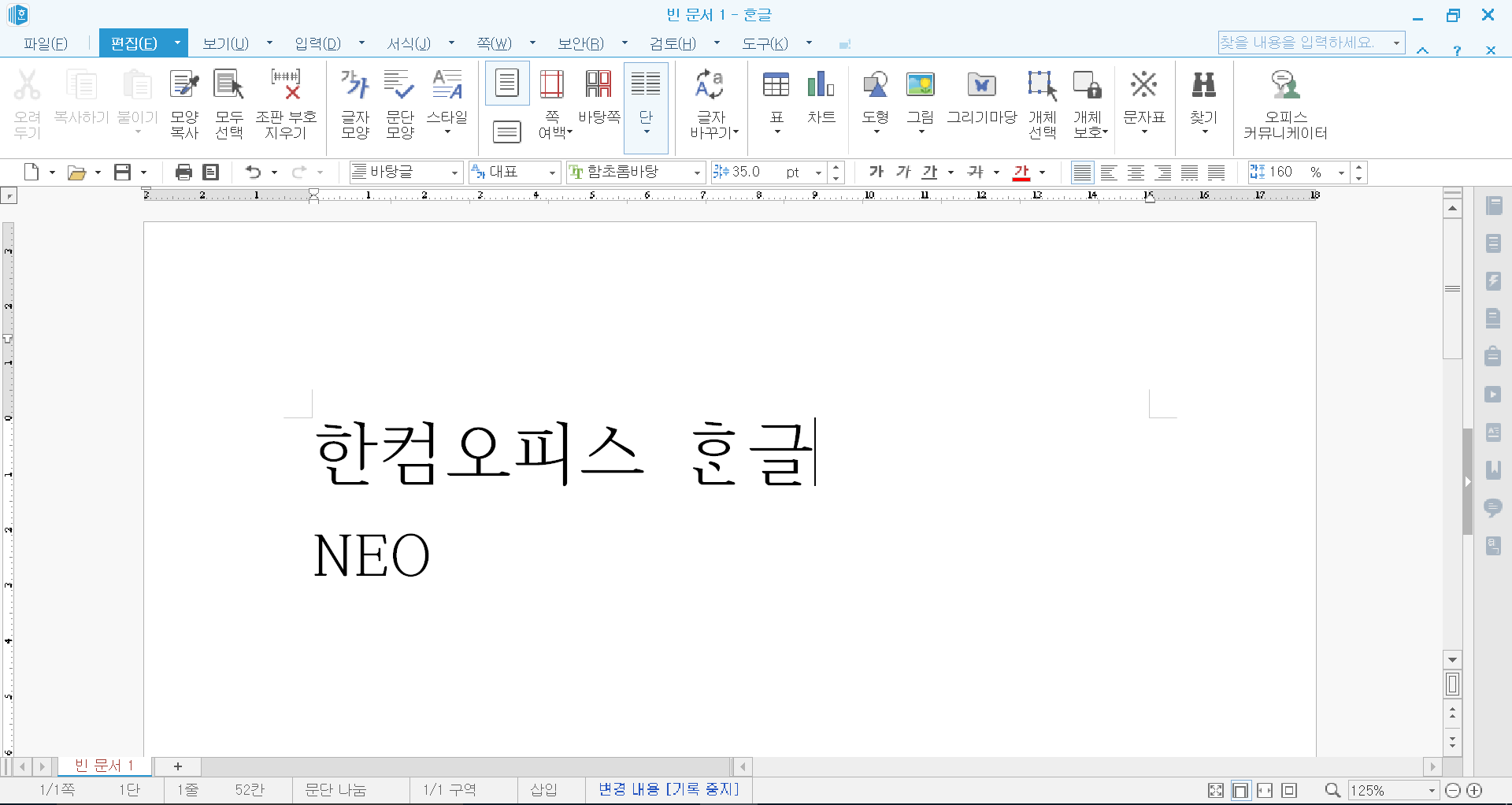Click the 그림 (picture) icon
The width and height of the screenshot is (1512, 805).
(x=921, y=102)
